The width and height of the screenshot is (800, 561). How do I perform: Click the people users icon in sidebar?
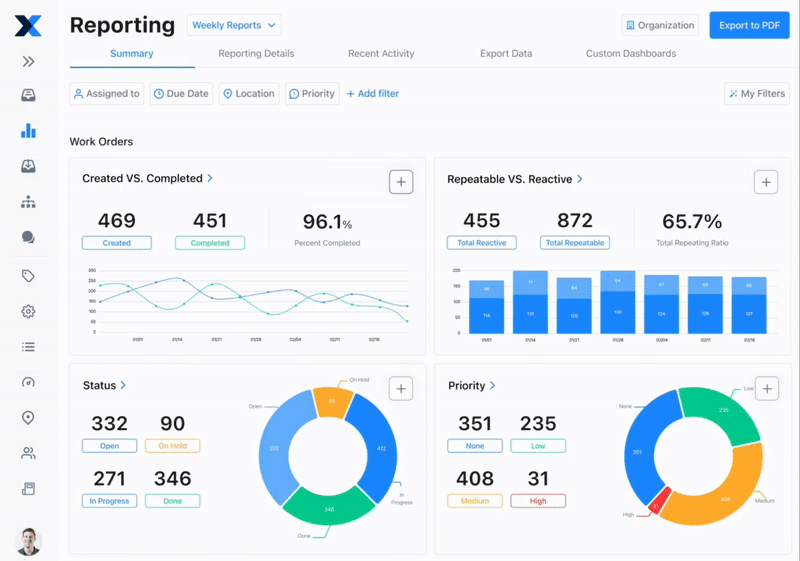[28, 453]
